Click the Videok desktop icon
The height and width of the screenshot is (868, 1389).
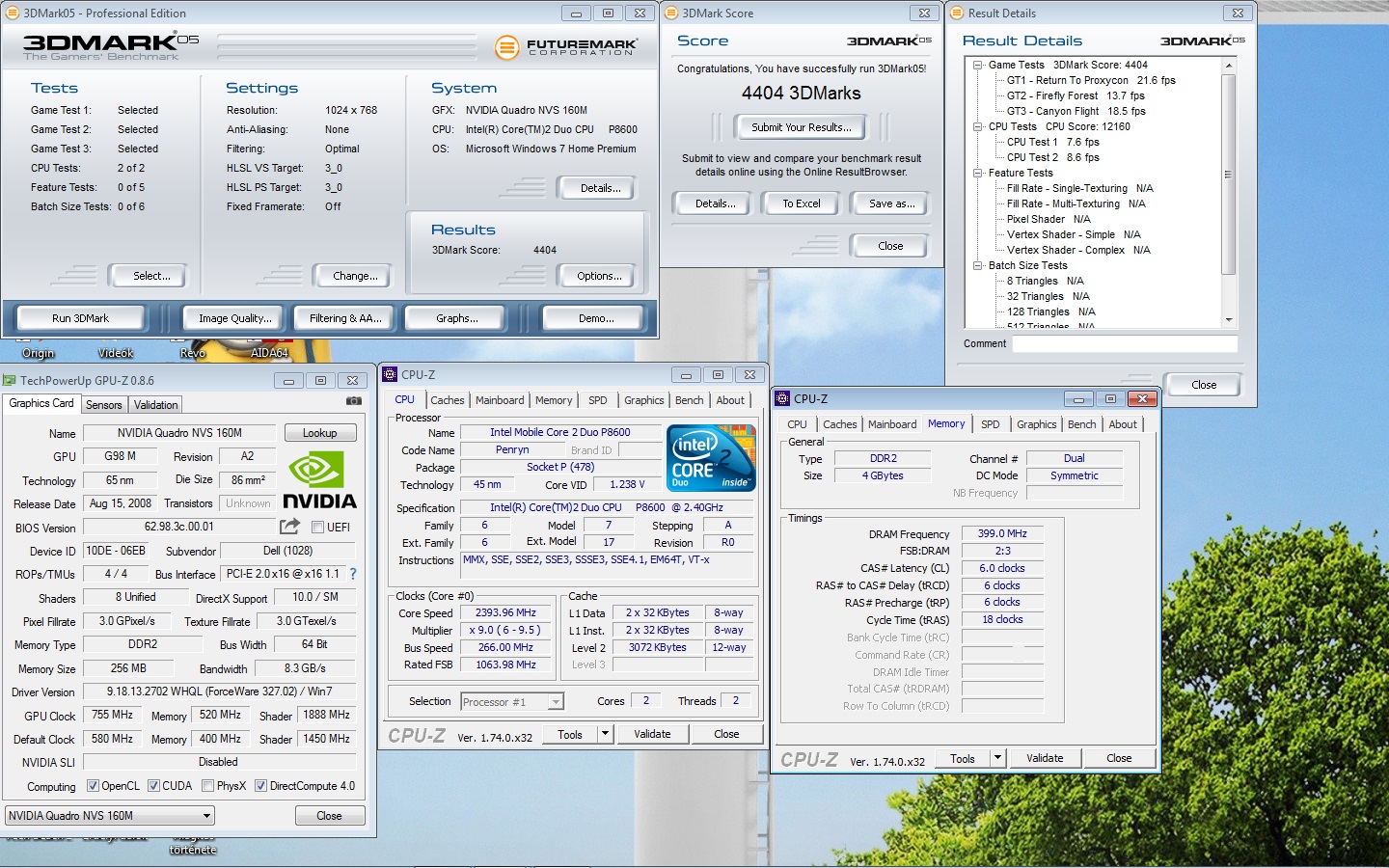[116, 348]
